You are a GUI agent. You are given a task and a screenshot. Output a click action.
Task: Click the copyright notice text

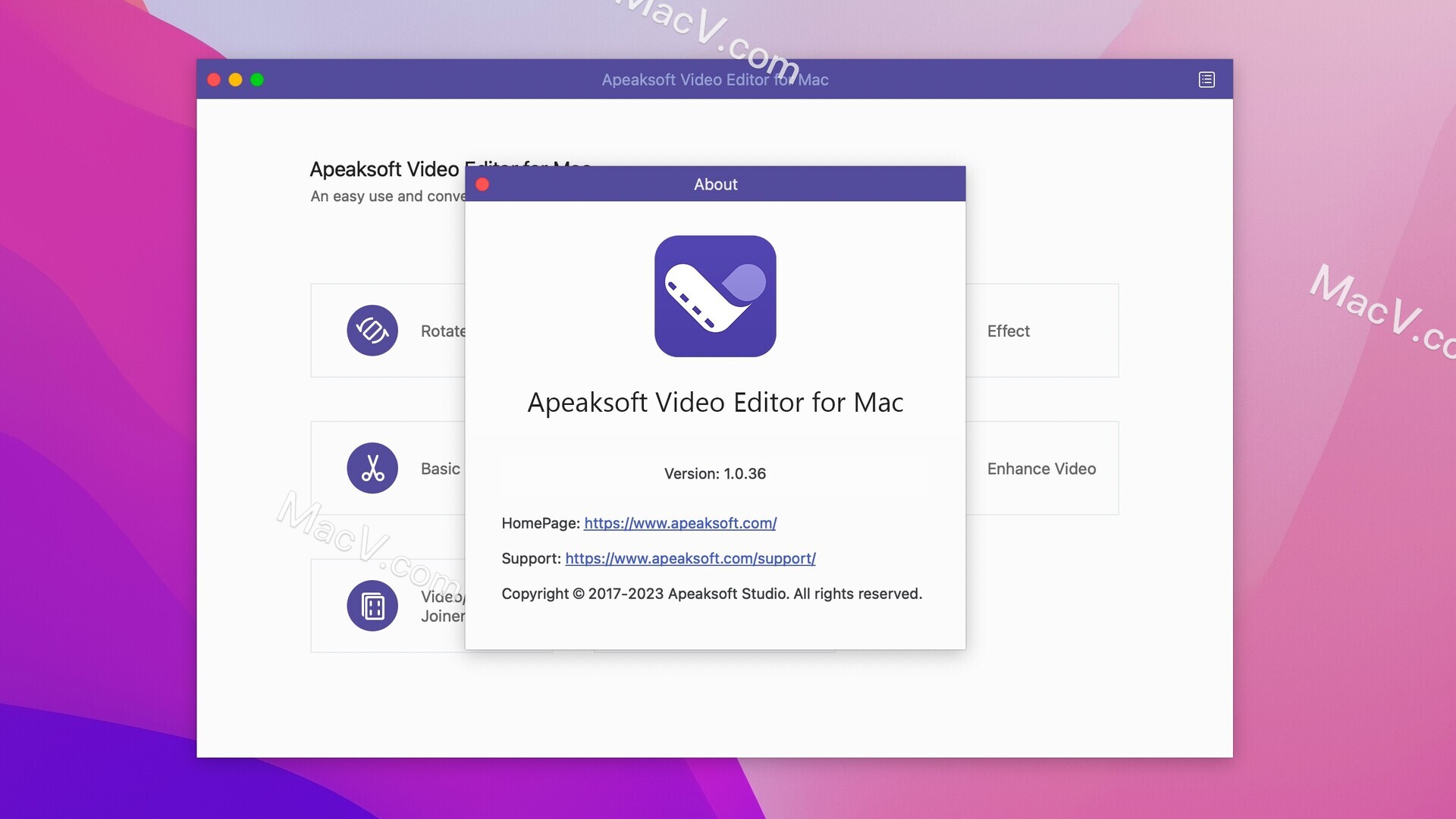click(x=711, y=594)
